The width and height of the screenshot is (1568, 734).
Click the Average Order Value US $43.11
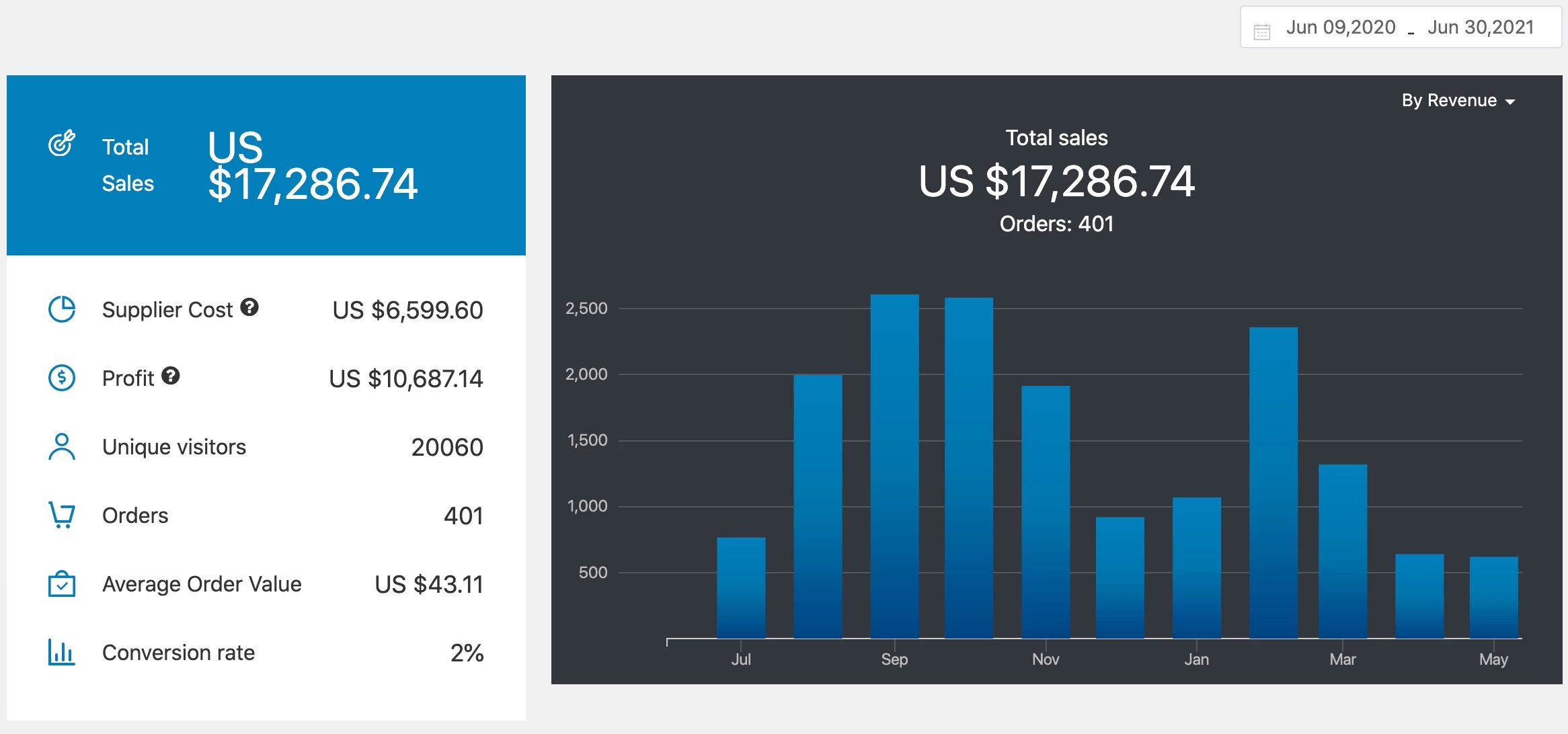[x=429, y=584]
